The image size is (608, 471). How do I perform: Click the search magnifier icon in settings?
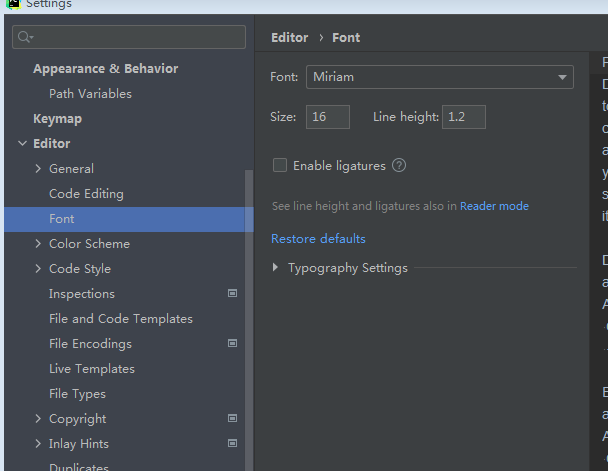26,38
